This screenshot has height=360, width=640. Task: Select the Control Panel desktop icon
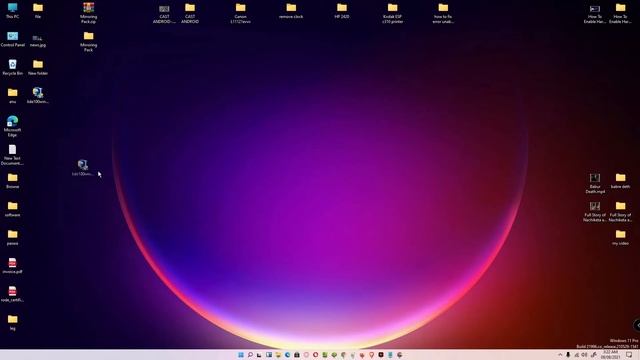point(13,39)
